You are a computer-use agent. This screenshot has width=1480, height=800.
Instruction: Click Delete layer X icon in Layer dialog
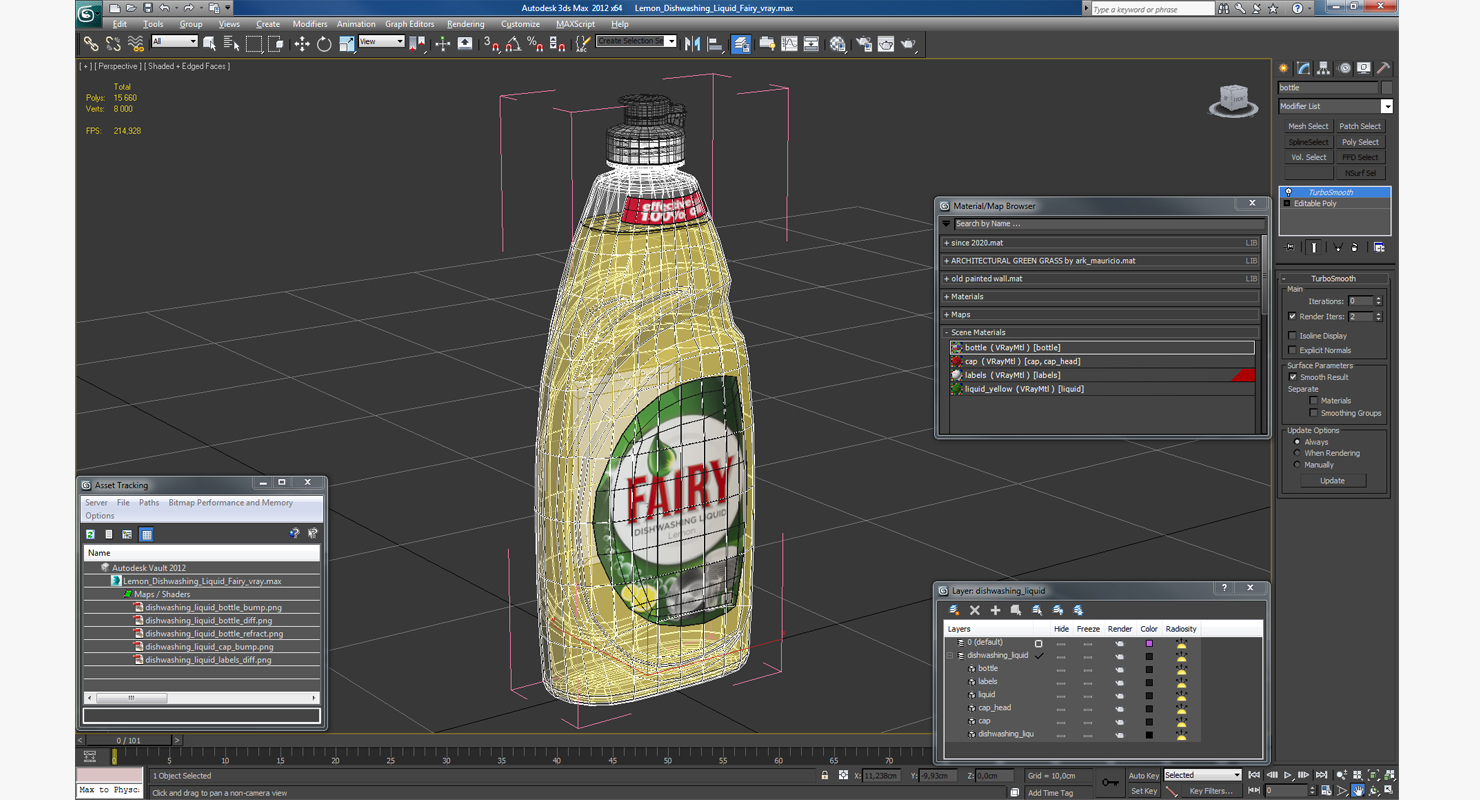pyautogui.click(x=975, y=610)
